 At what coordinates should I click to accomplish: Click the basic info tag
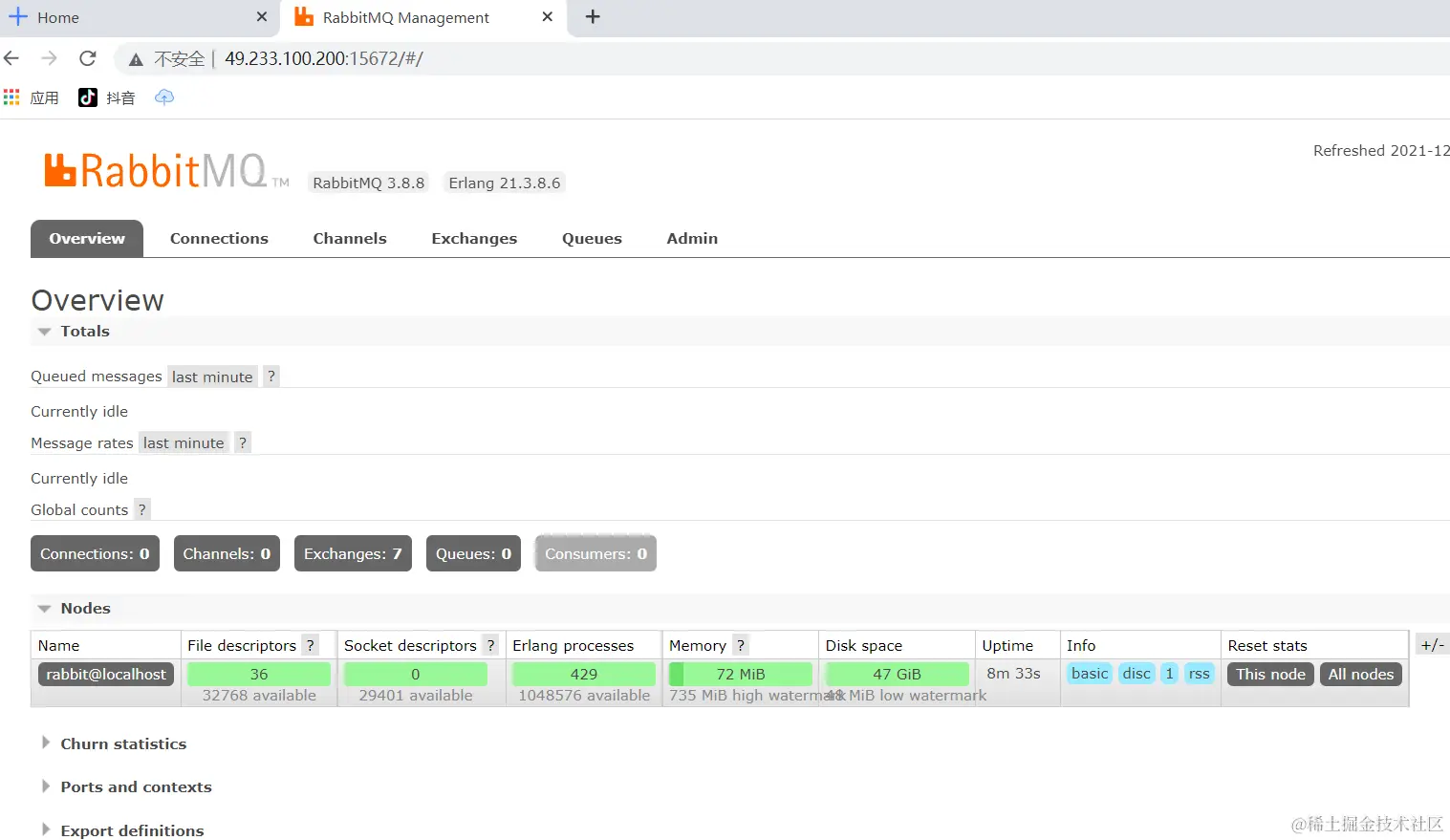tap(1090, 674)
